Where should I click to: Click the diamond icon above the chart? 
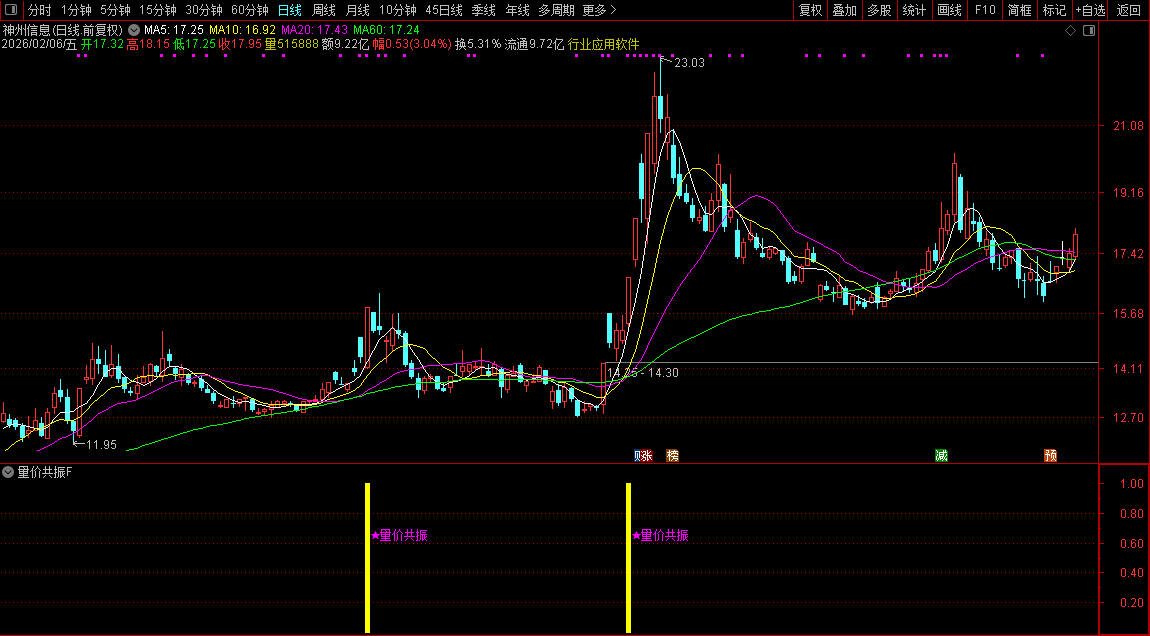(x=1070, y=31)
